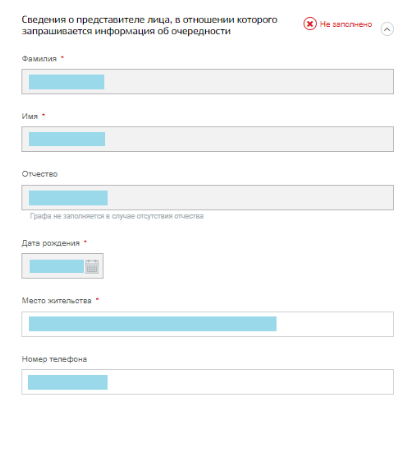Click the Имя field label
Screen dimensions: 420x472
click(30, 116)
